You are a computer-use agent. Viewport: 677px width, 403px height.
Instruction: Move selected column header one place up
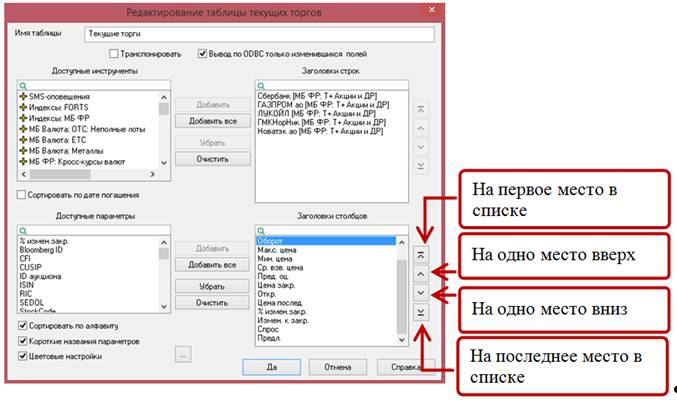click(420, 273)
